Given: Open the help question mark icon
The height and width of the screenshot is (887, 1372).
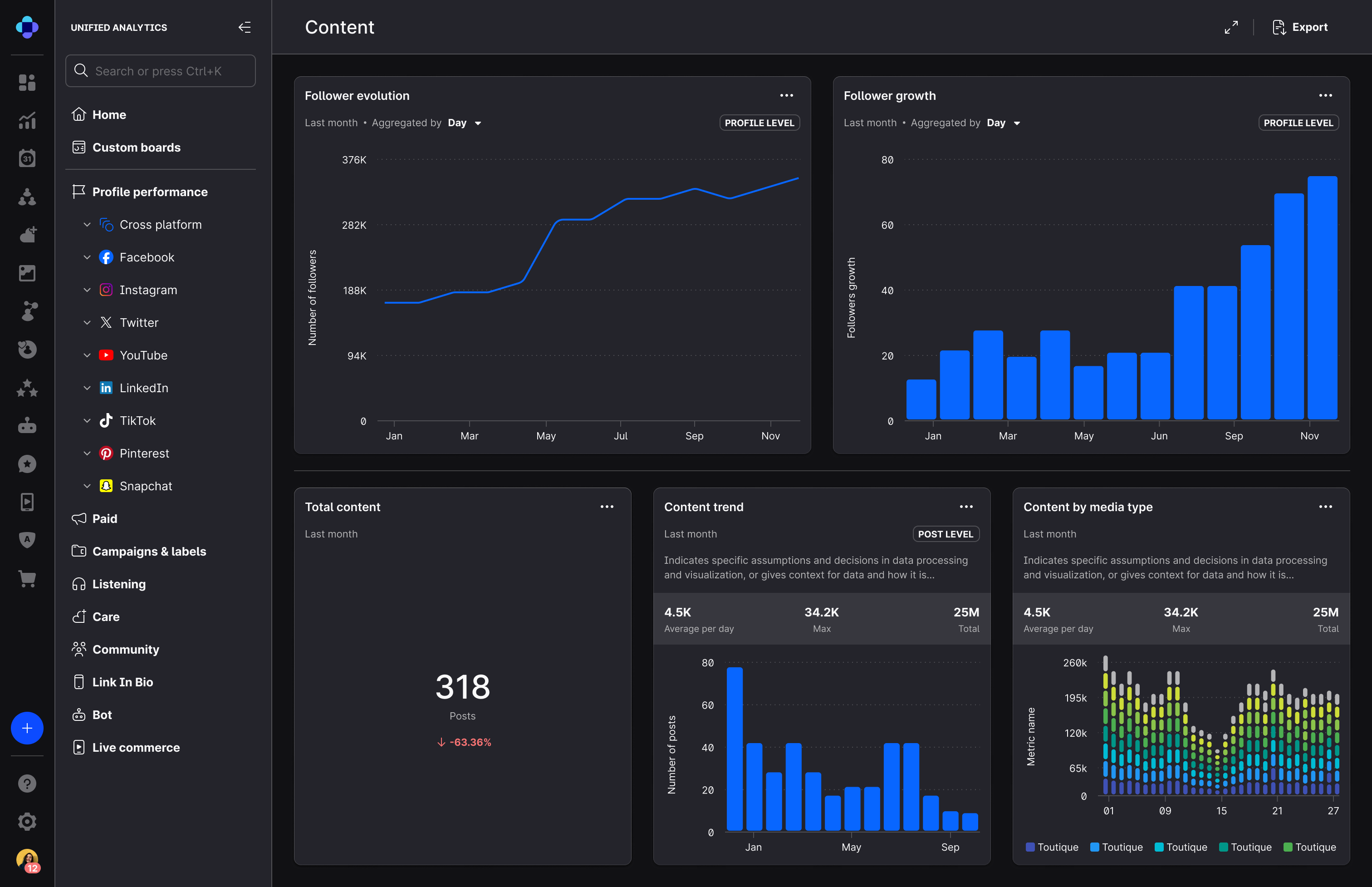Looking at the screenshot, I should click(x=27, y=784).
